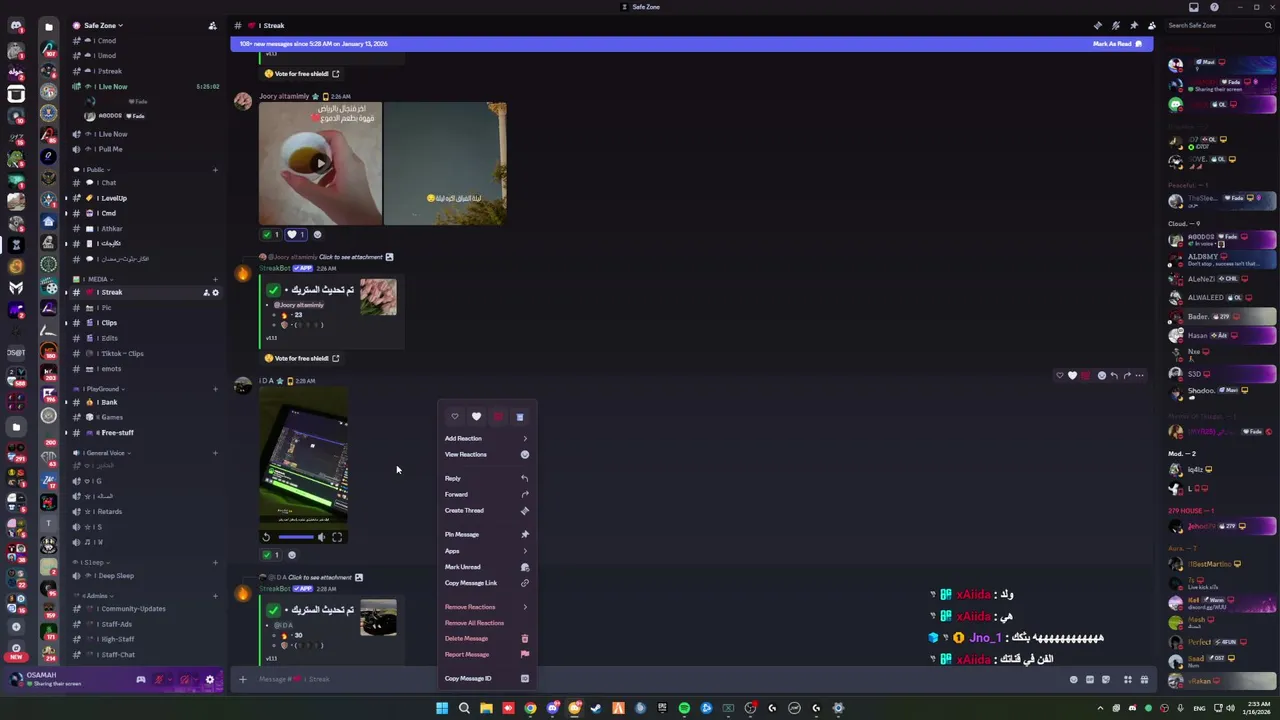Toggle the heart reaction on Joory's video message
Screen dimensions: 1280x720
click(296, 235)
